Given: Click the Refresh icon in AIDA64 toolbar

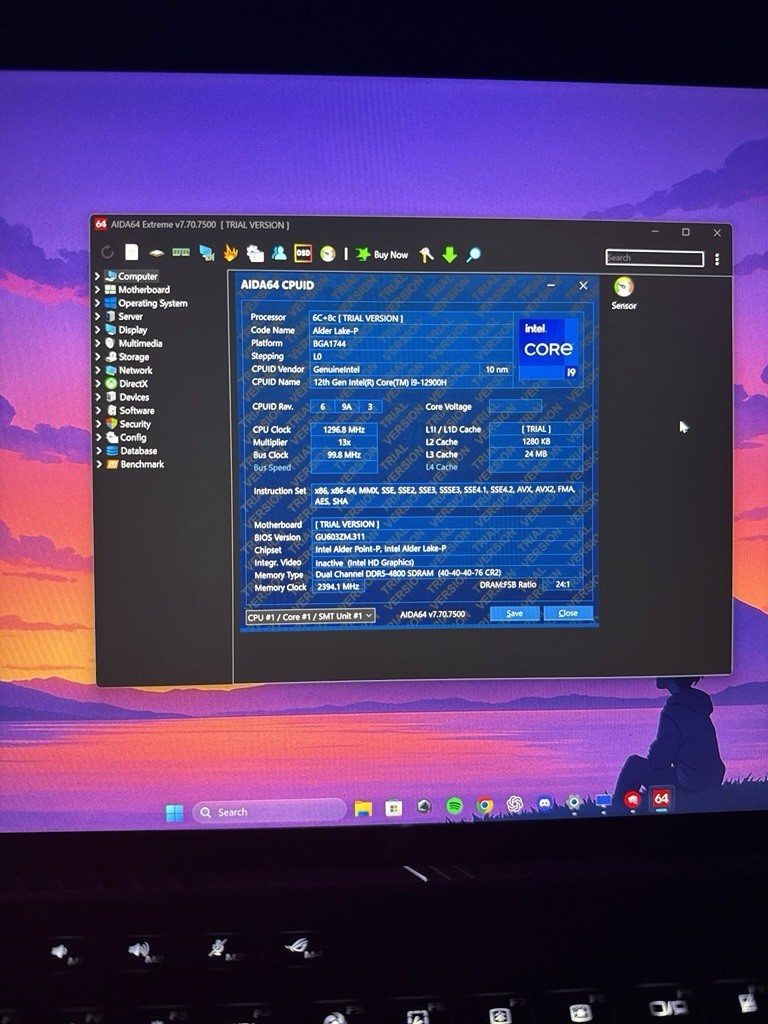Looking at the screenshot, I should [x=108, y=252].
